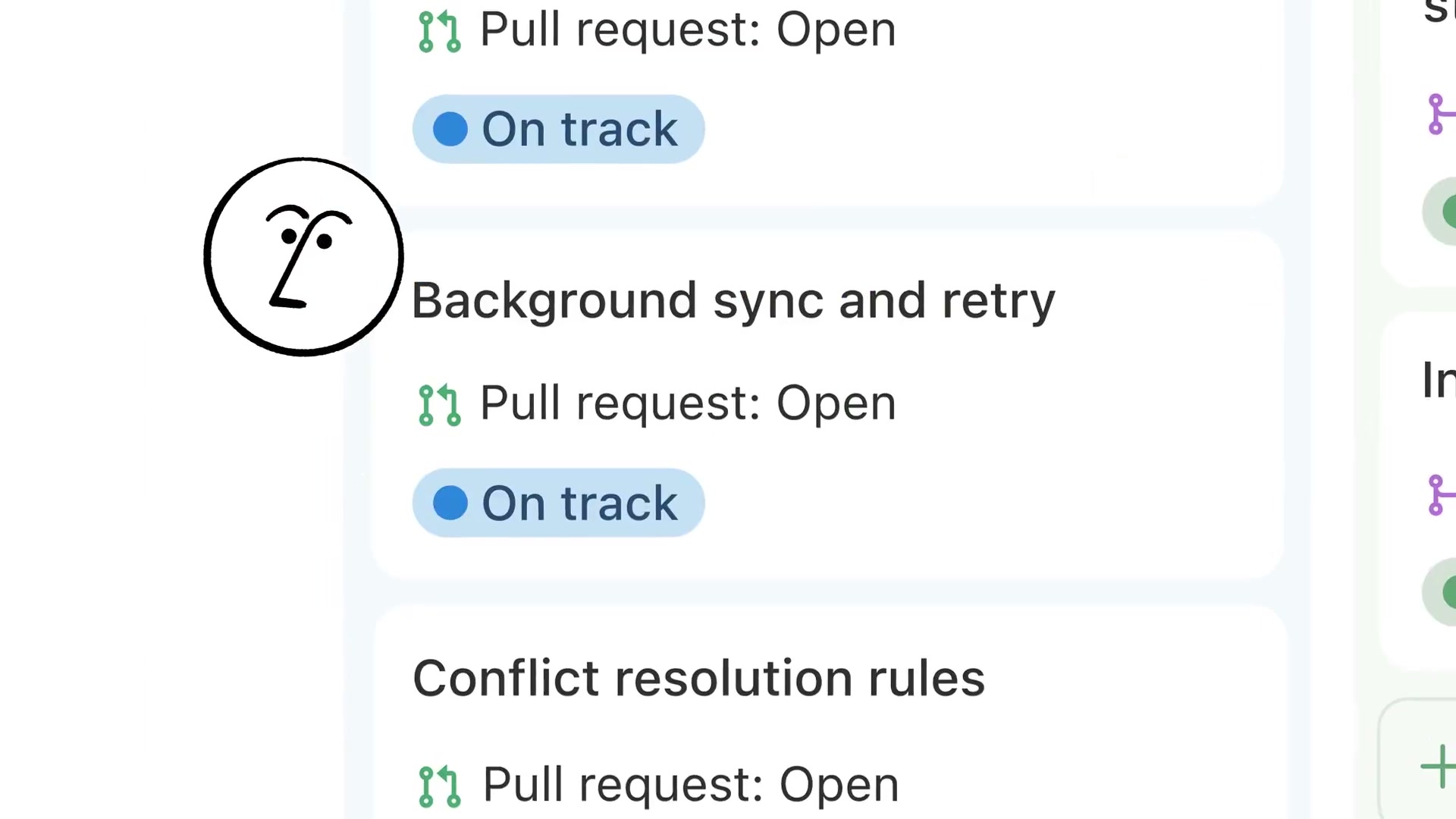Click pull request icon under Conflict resolution rules
The width and height of the screenshot is (1456, 819).
click(439, 786)
